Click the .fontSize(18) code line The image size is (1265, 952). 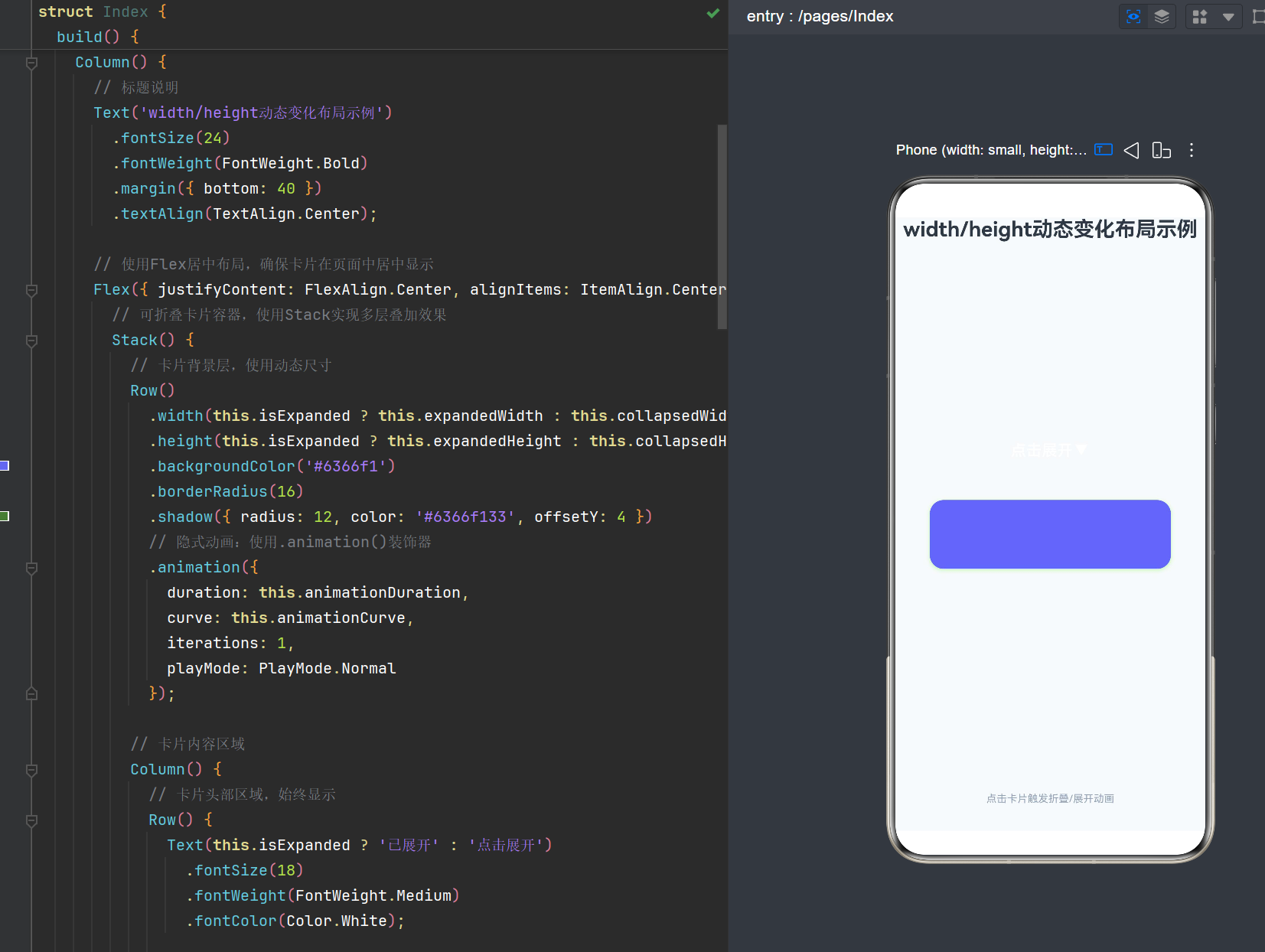245,870
